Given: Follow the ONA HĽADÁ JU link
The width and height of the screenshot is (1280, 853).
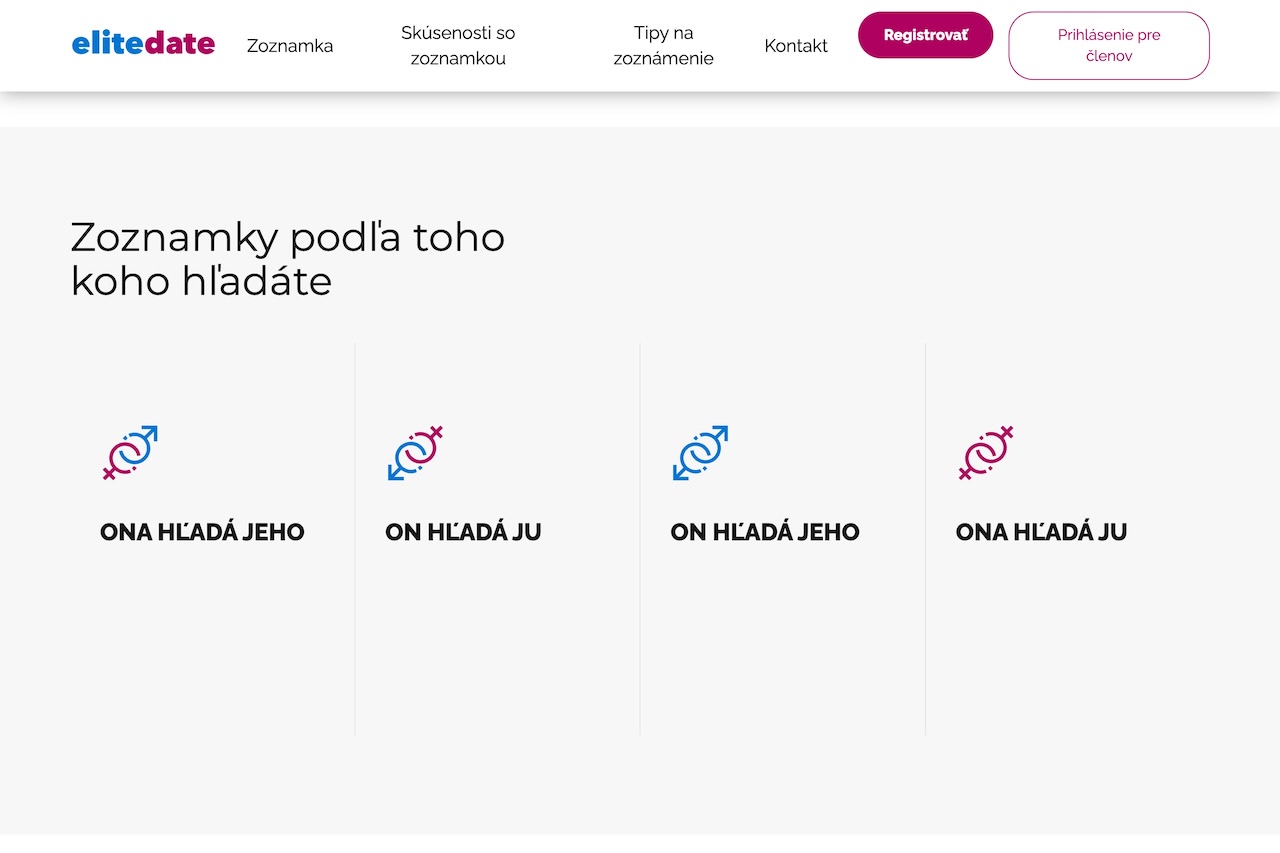Looking at the screenshot, I should [1041, 532].
